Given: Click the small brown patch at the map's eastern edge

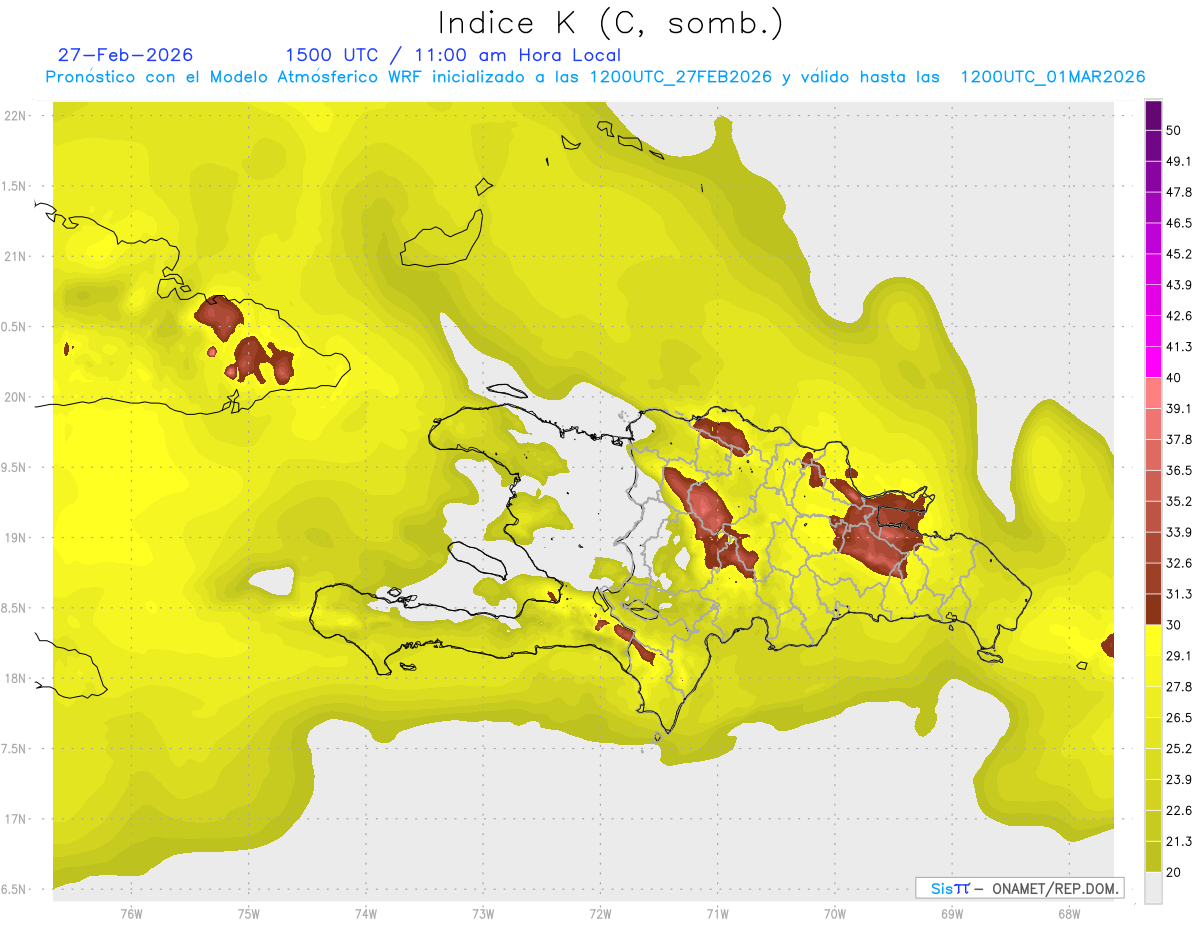Looking at the screenshot, I should pos(1108,645).
